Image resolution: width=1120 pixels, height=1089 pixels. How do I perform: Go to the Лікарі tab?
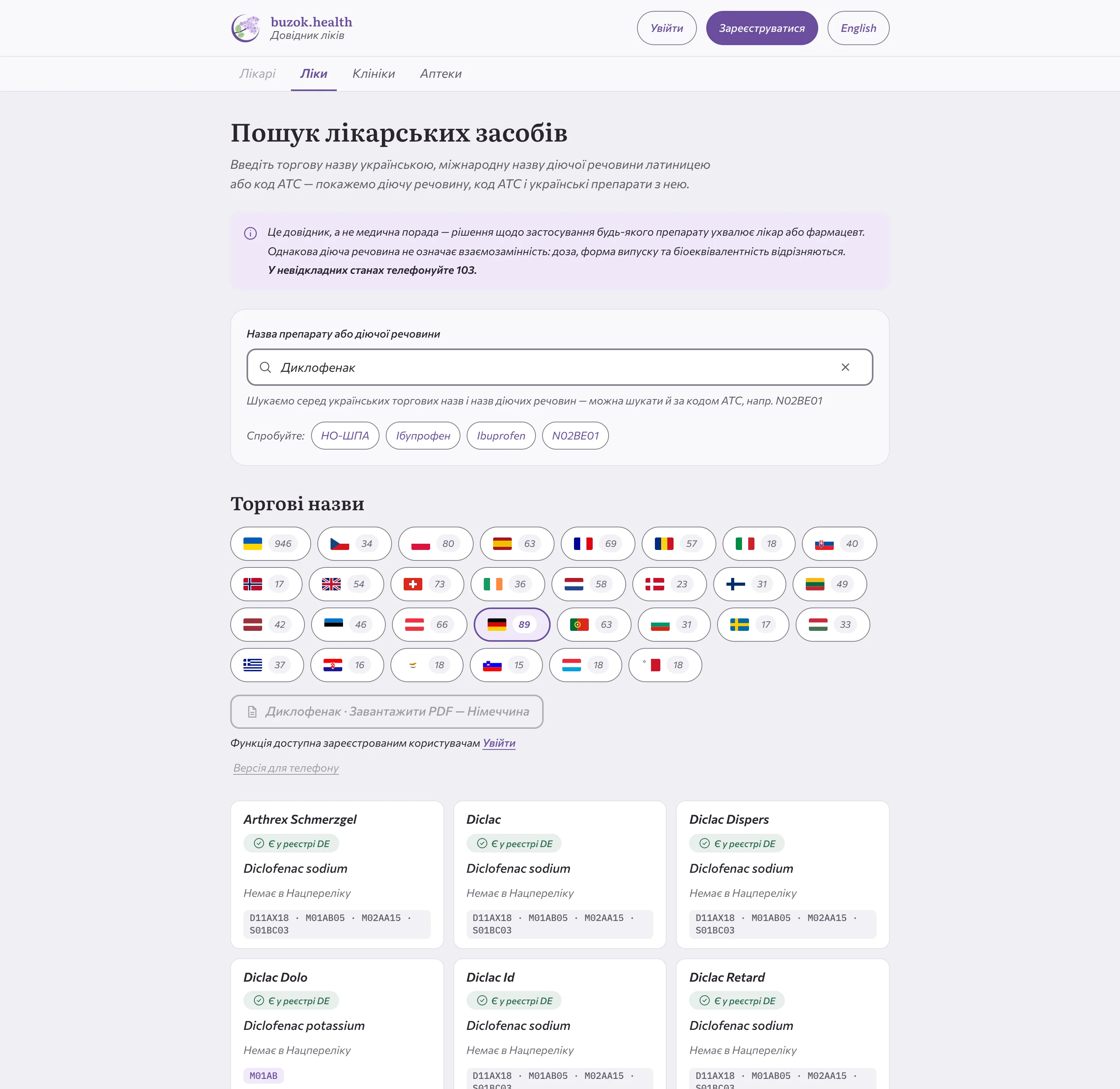[257, 74]
